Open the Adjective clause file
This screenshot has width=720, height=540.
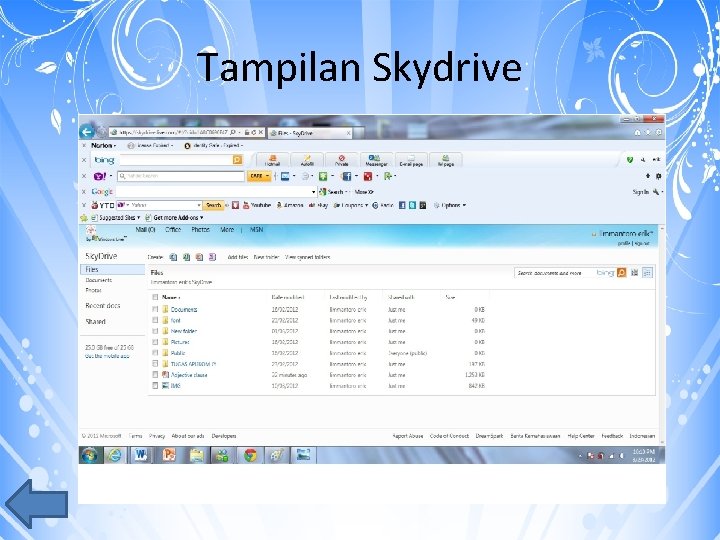(189, 375)
